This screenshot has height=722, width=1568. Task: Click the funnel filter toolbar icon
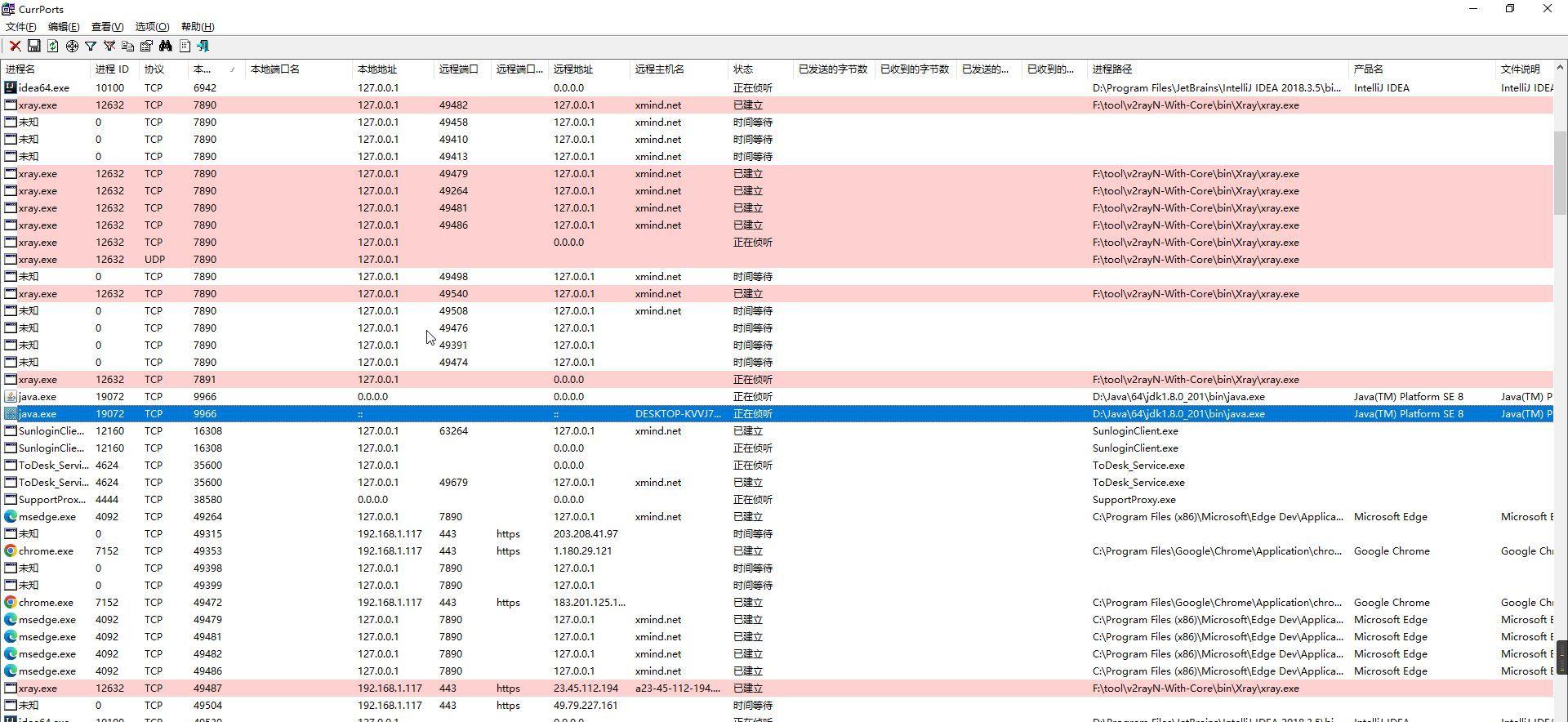(91, 47)
